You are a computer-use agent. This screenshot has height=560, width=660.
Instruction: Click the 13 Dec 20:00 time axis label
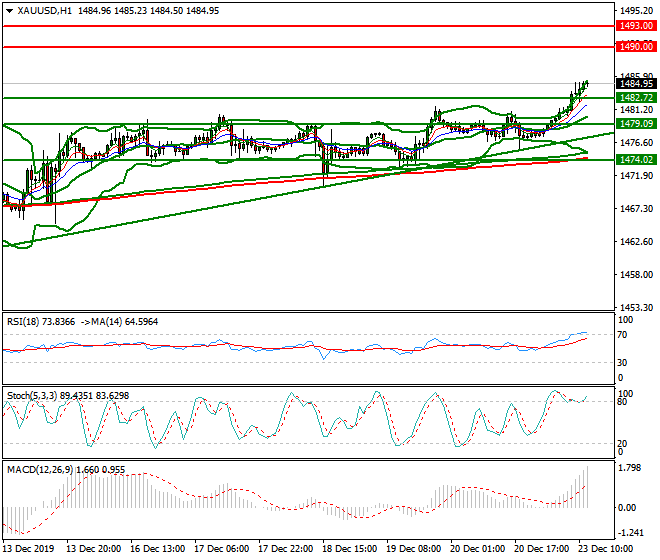pyautogui.click(x=93, y=549)
